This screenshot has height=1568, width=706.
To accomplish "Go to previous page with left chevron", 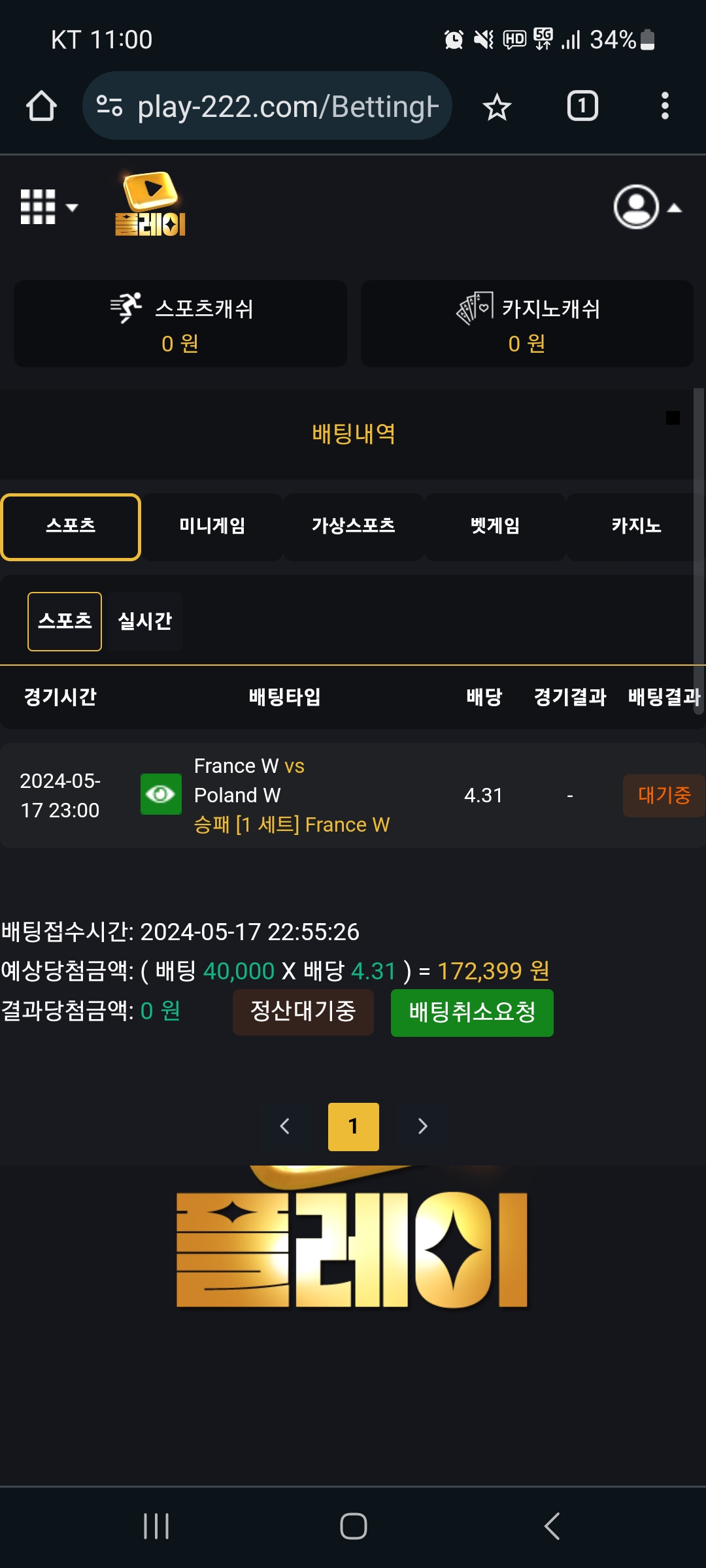I will click(x=284, y=1126).
